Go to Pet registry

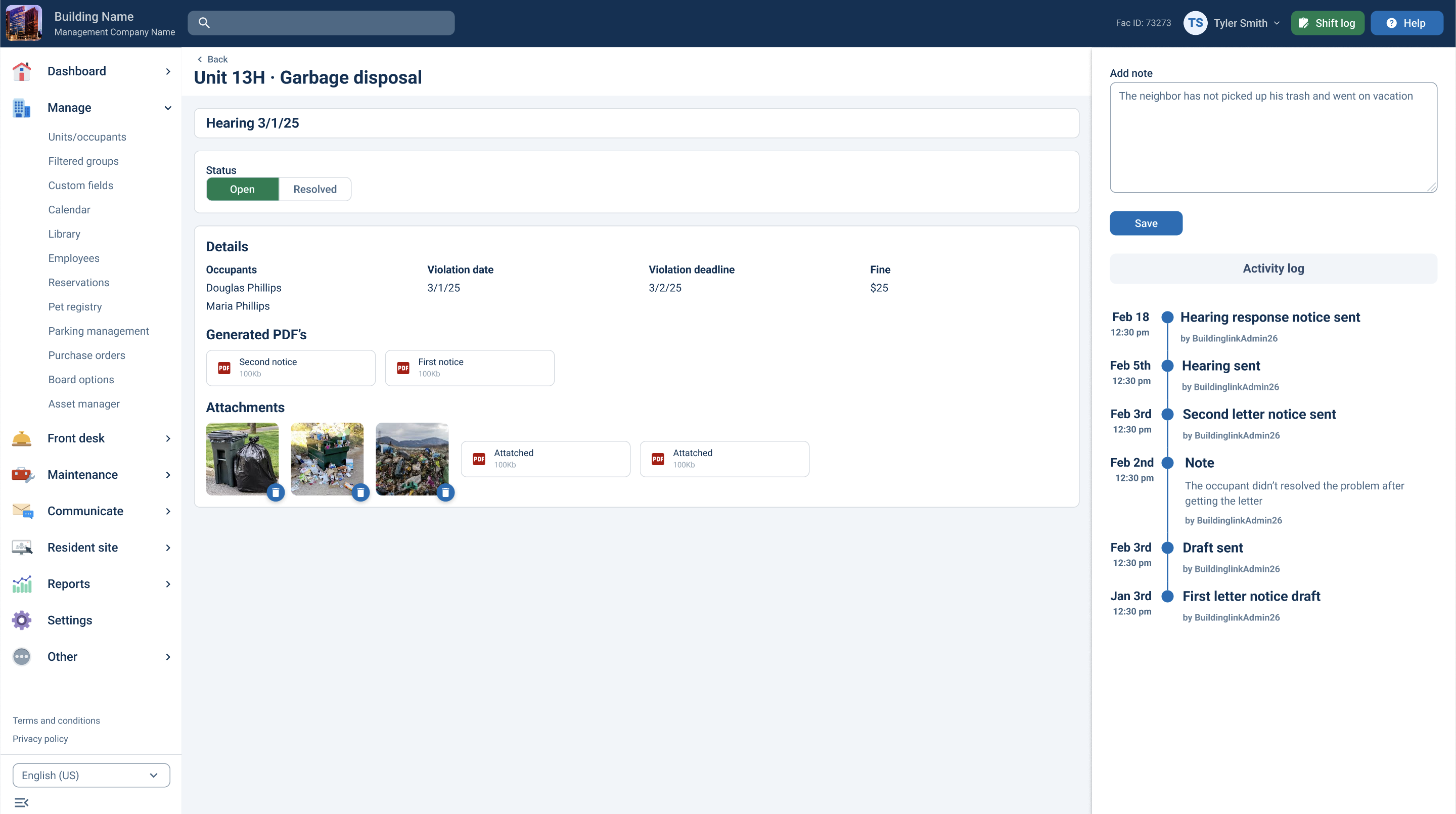tap(75, 306)
